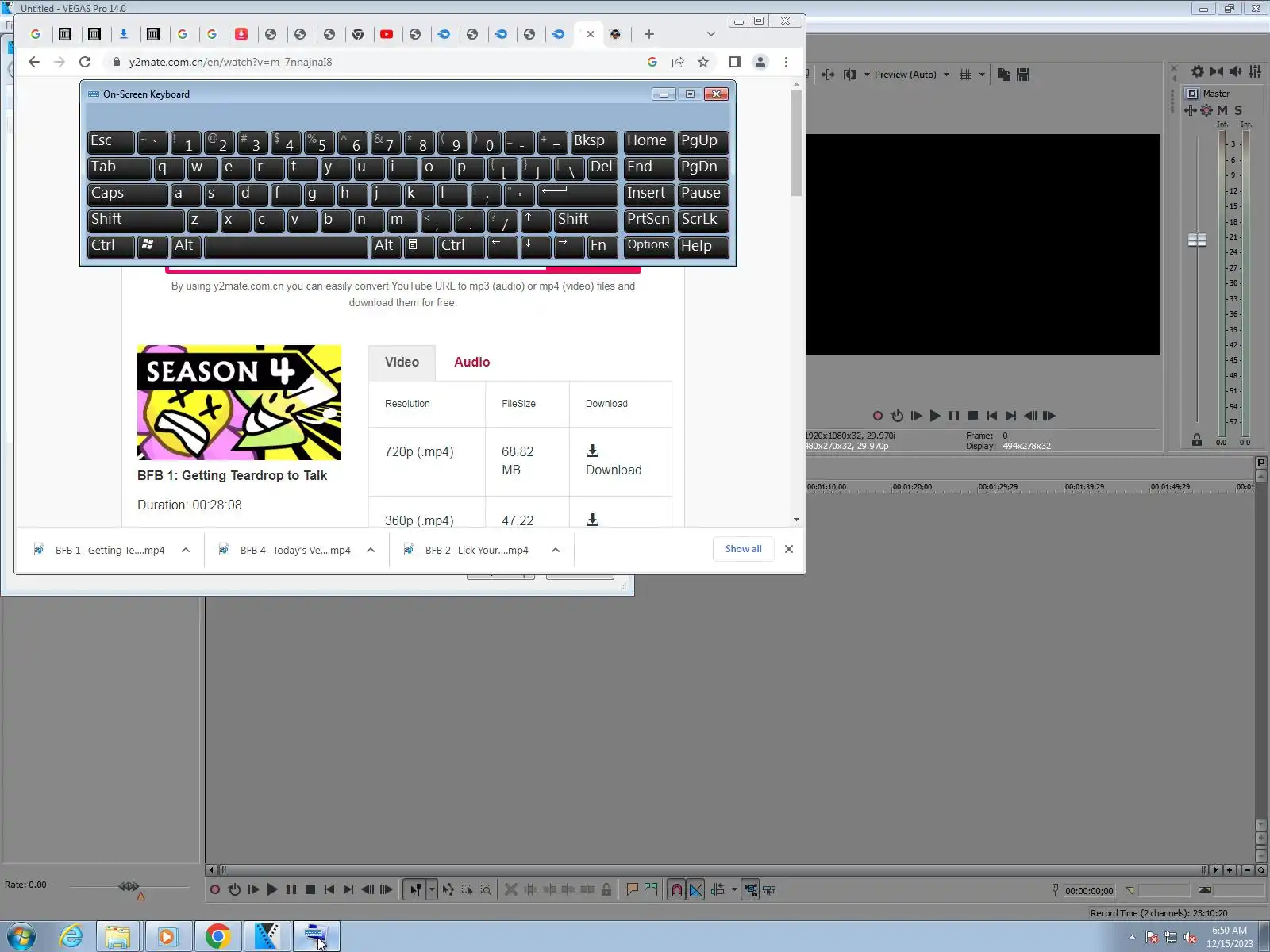Click Show all downloads
This screenshot has width=1270, height=952.
click(744, 549)
